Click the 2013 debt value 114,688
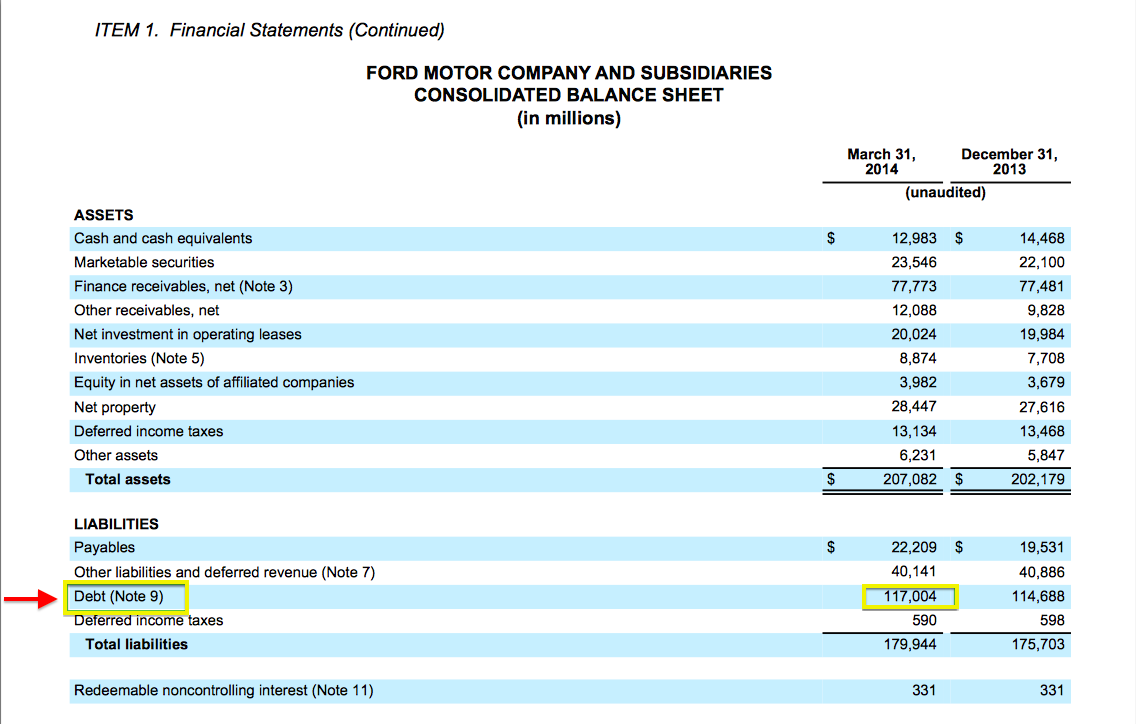The height and width of the screenshot is (724, 1136). [x=1038, y=597]
